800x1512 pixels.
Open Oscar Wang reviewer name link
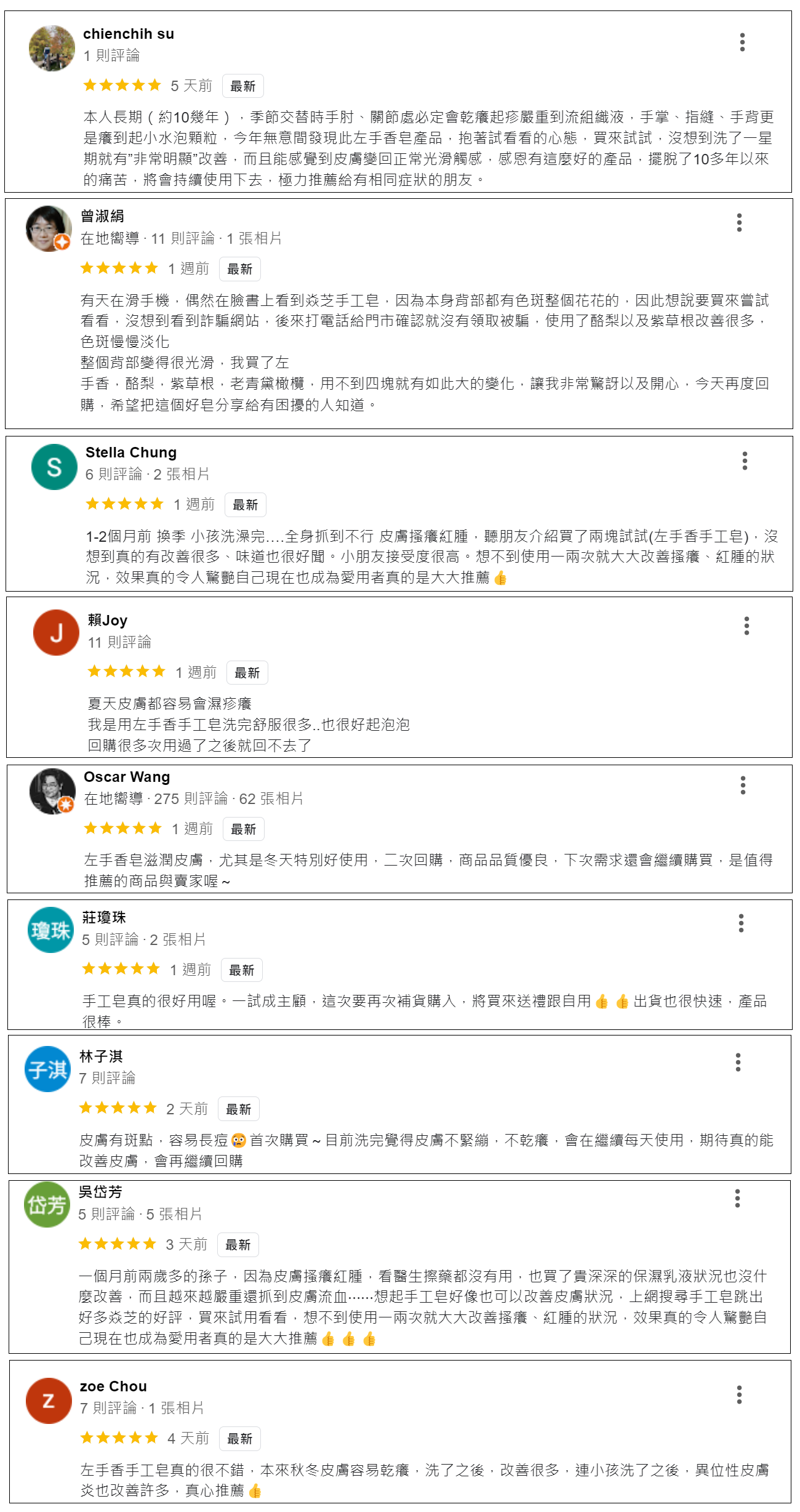point(127,777)
